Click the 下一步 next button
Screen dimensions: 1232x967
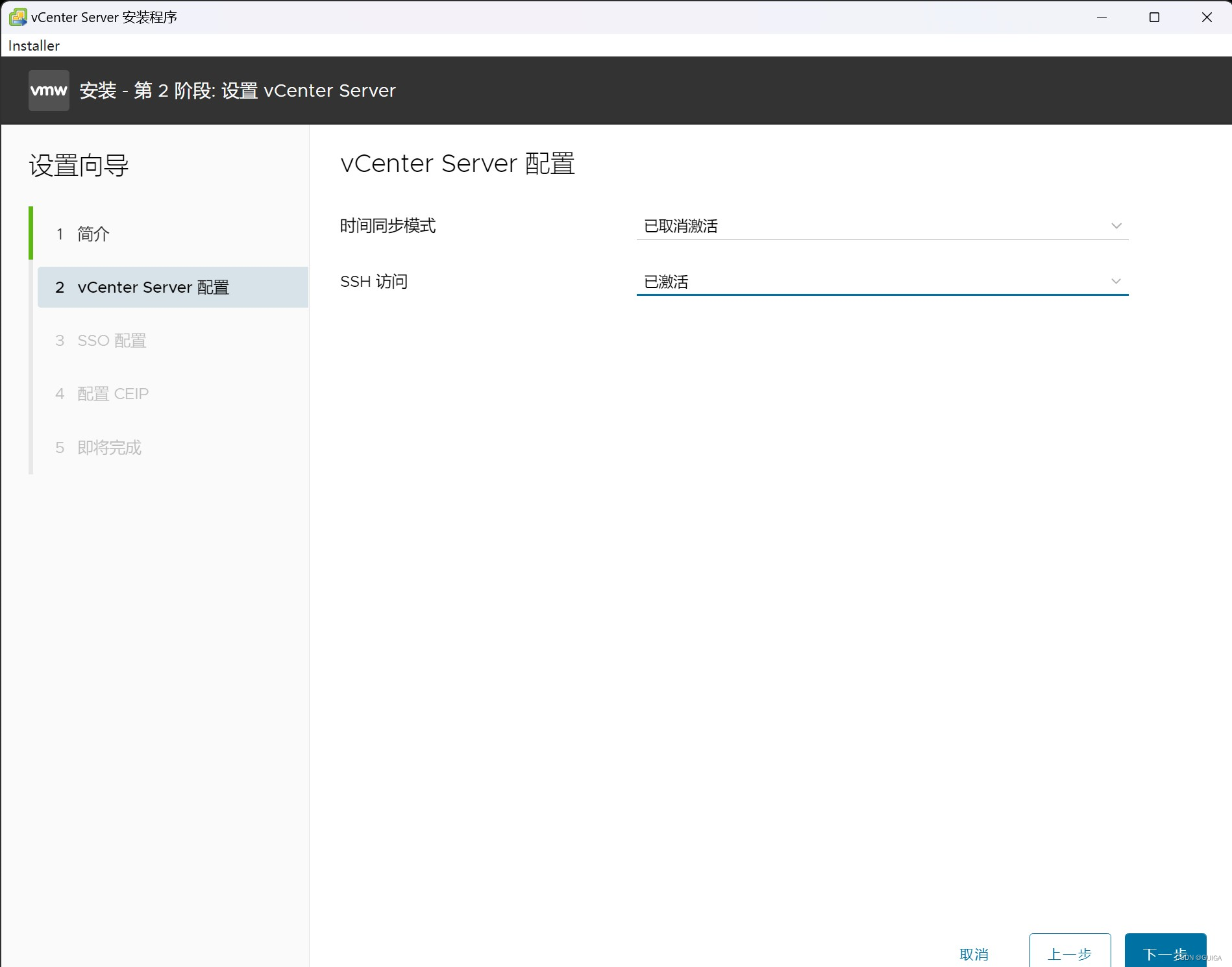click(x=1165, y=952)
